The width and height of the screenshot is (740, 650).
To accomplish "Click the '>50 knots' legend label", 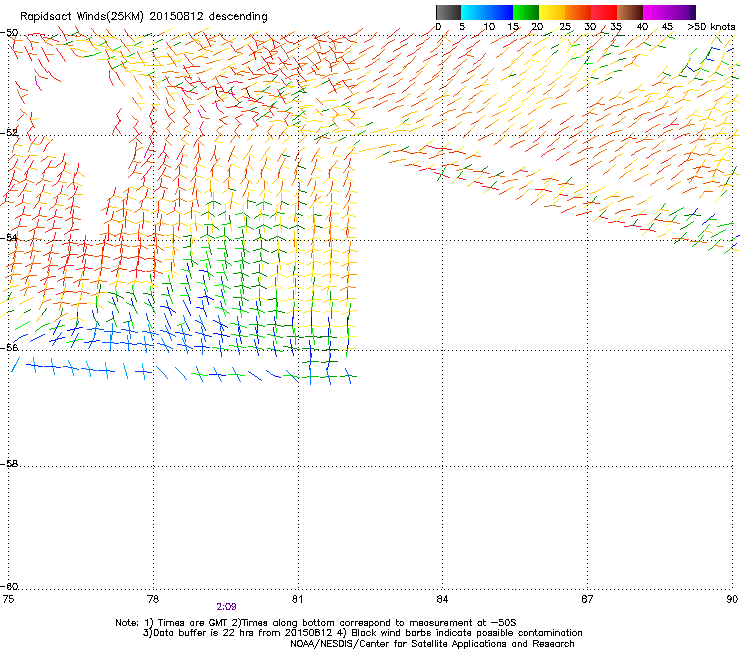I will click(711, 27).
